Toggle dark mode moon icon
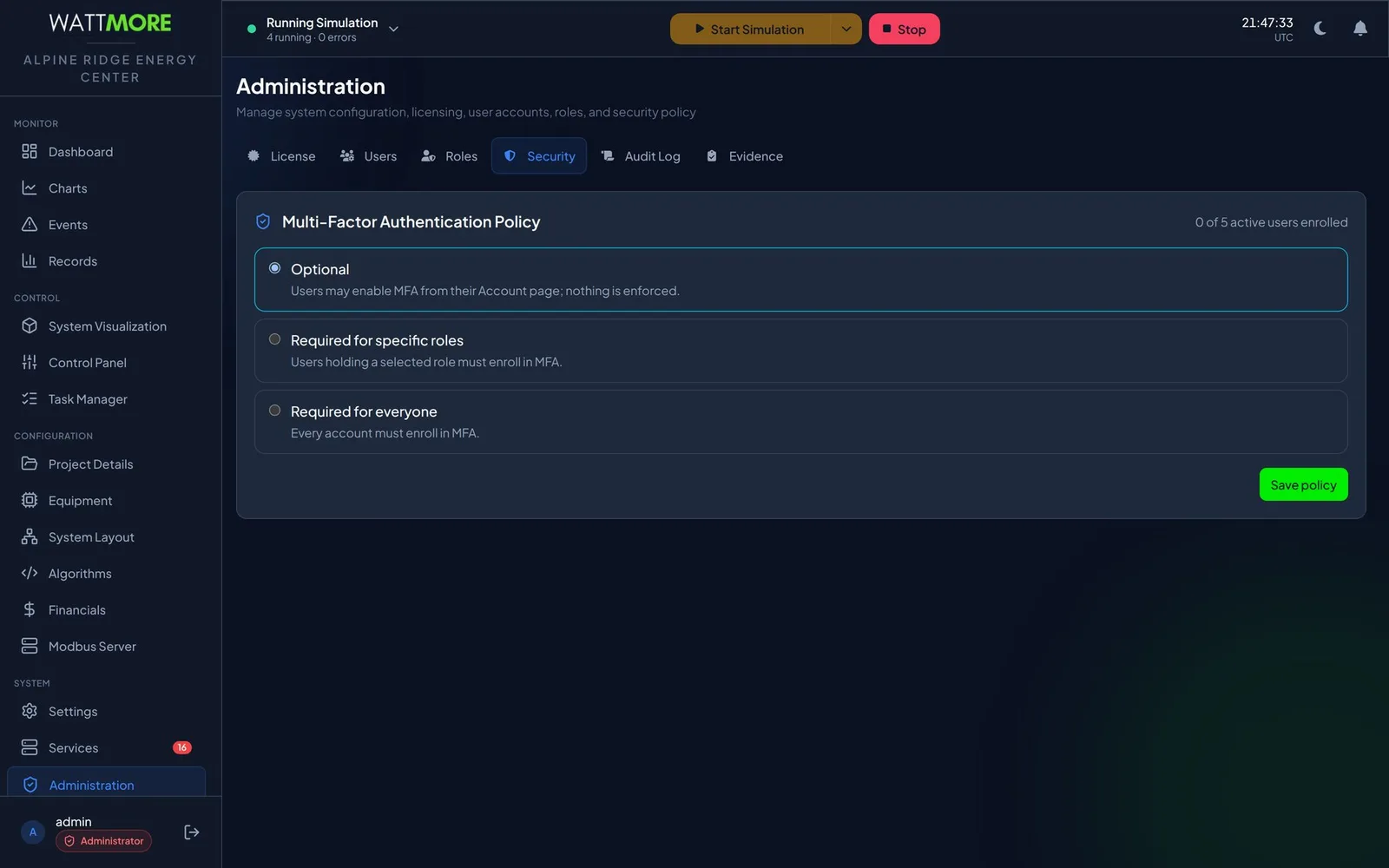 click(1320, 29)
